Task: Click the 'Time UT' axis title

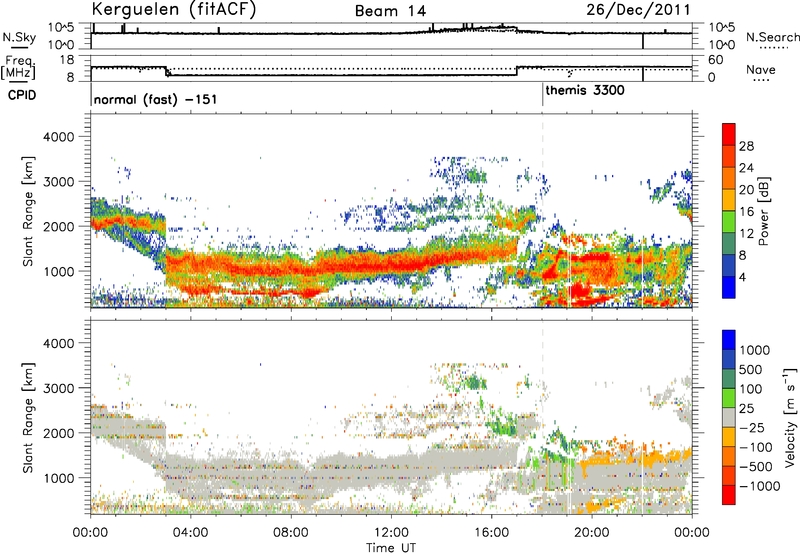Action: coord(391,548)
